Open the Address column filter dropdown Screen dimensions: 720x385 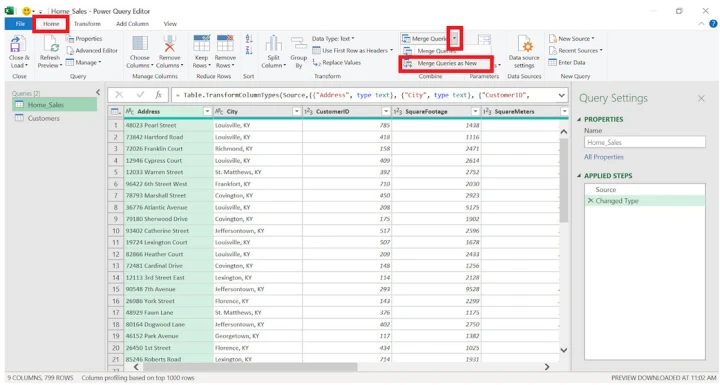click(207, 112)
